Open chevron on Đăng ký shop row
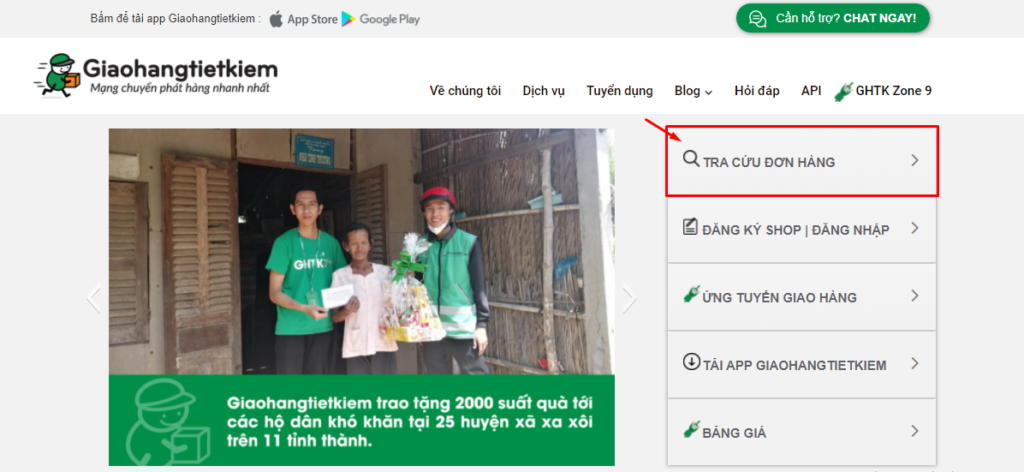The width and height of the screenshot is (1024, 472). (x=915, y=228)
